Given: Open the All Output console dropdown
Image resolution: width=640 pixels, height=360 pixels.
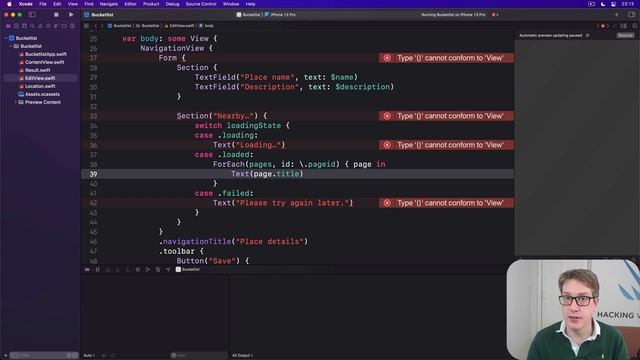Looking at the screenshot, I should tap(242, 356).
